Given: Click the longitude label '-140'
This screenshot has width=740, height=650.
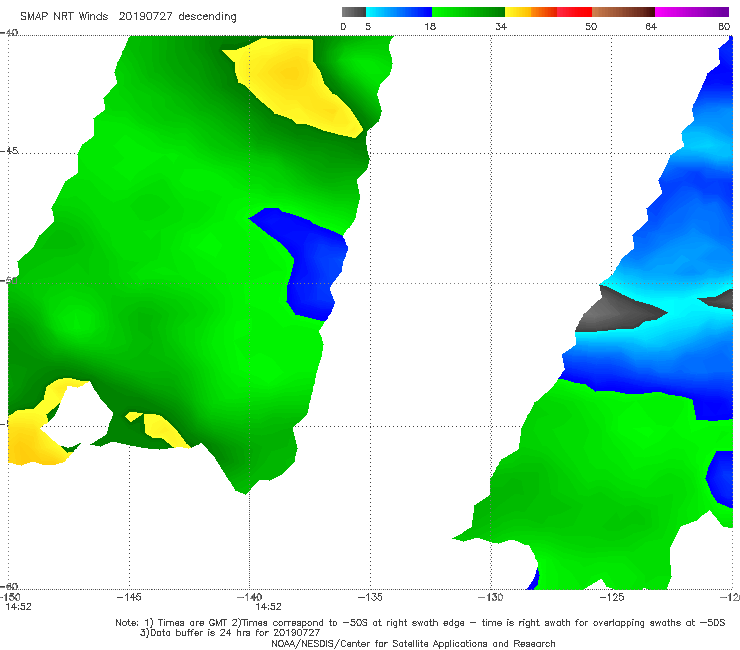Looking at the screenshot, I should coord(249,597).
